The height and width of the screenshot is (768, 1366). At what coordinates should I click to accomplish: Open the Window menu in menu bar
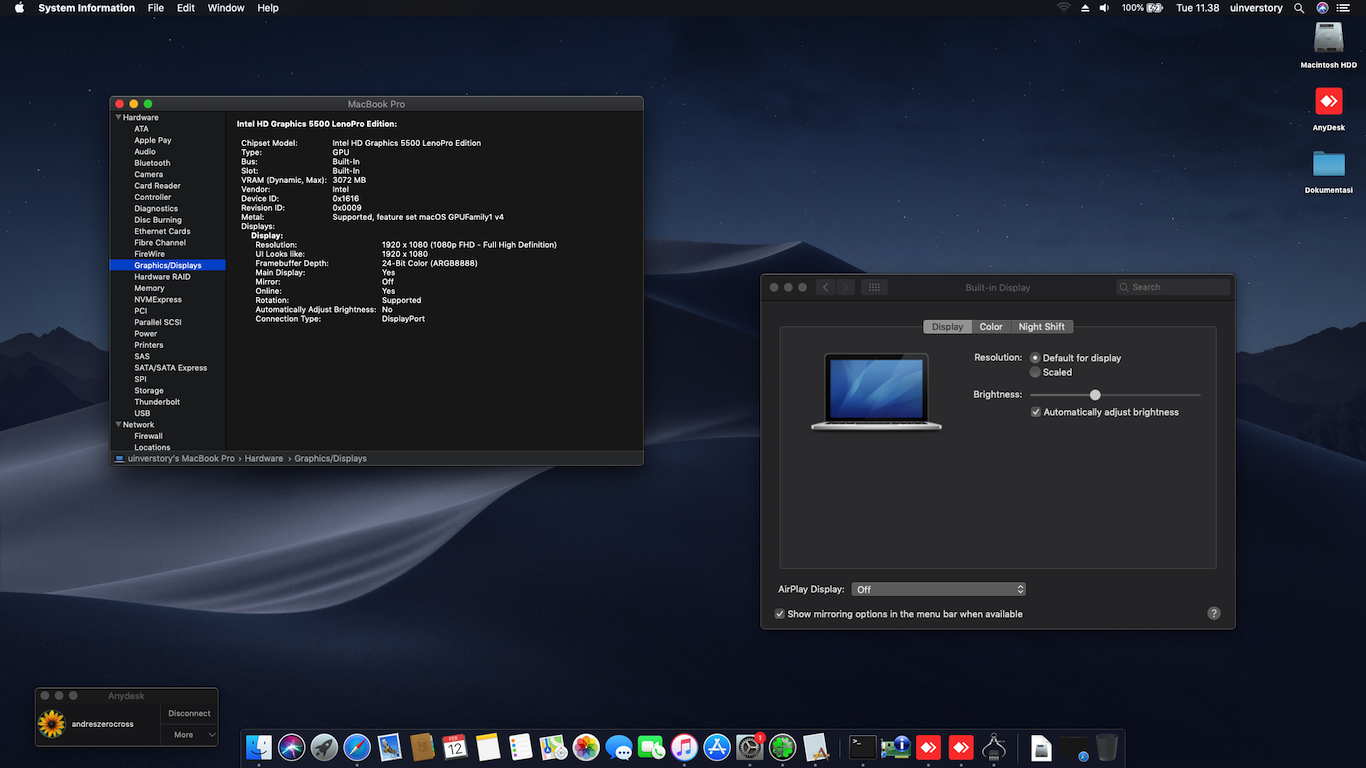click(x=226, y=8)
